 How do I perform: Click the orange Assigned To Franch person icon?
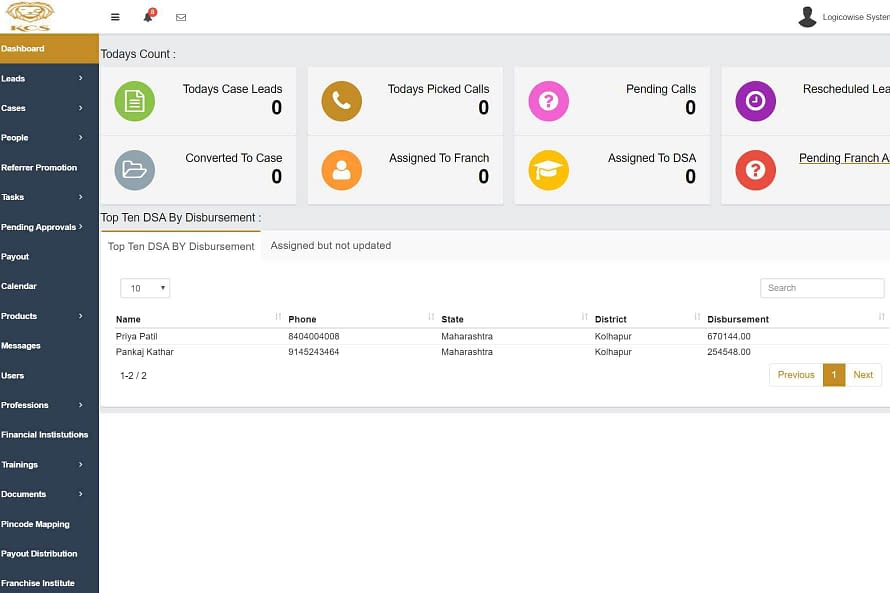[342, 170]
